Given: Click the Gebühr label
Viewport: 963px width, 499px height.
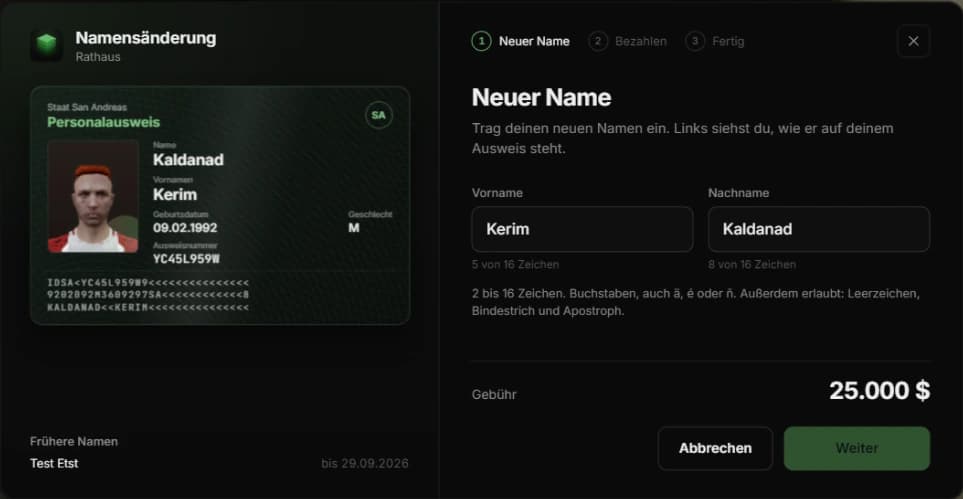Looking at the screenshot, I should click(494, 395).
